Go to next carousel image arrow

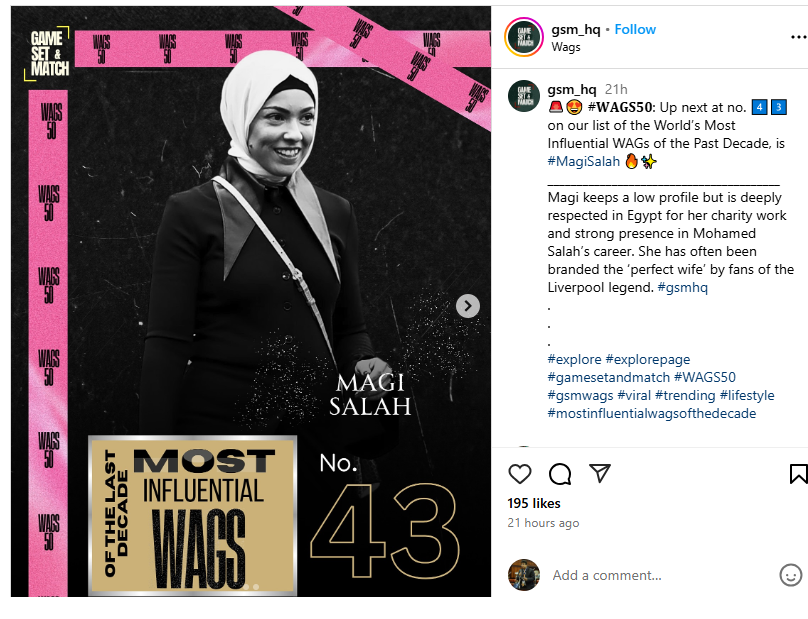pos(467,306)
